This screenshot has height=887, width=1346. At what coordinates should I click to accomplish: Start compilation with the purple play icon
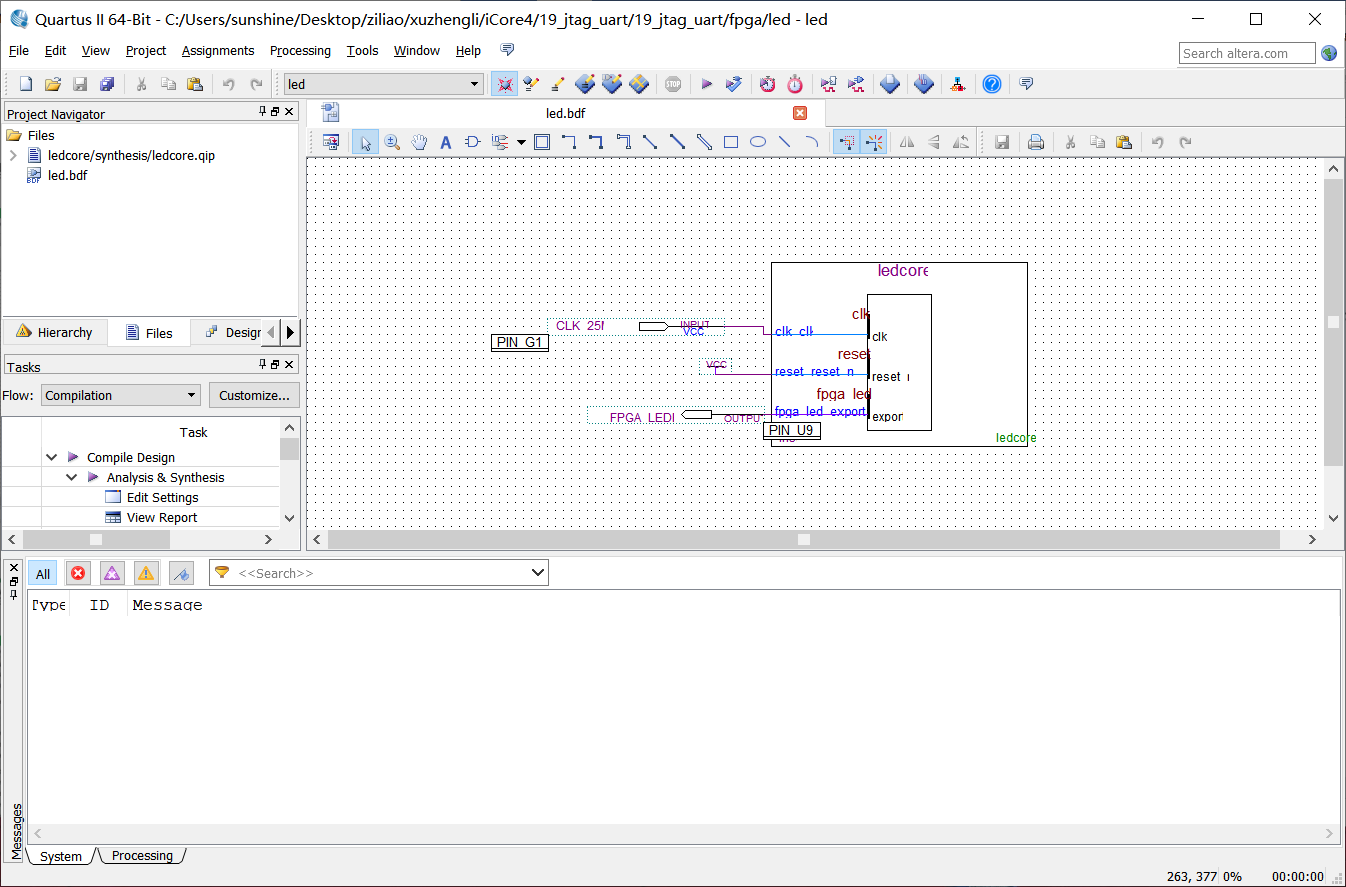click(706, 84)
